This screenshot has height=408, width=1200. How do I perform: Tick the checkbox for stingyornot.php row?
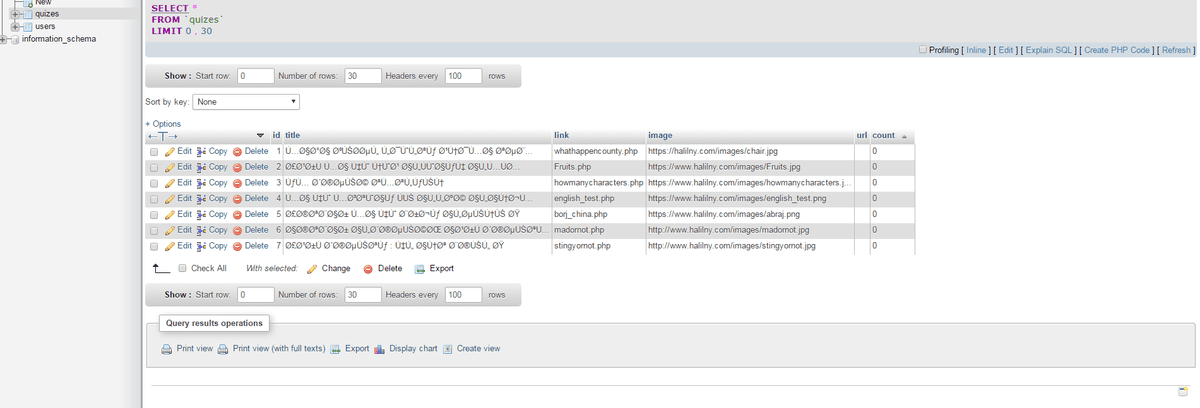[154, 245]
